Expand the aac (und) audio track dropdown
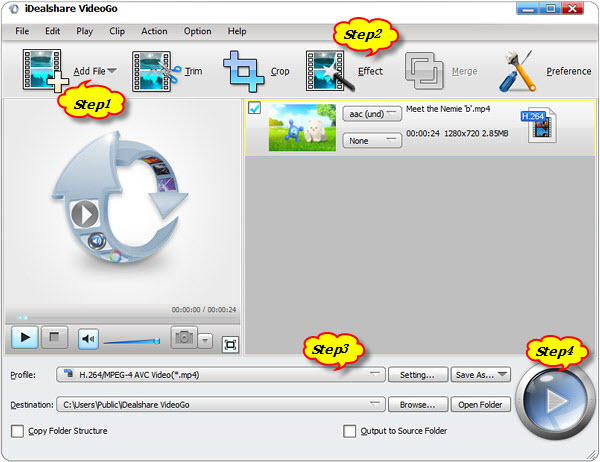Image resolution: width=600 pixels, height=462 pixels. tap(372, 114)
